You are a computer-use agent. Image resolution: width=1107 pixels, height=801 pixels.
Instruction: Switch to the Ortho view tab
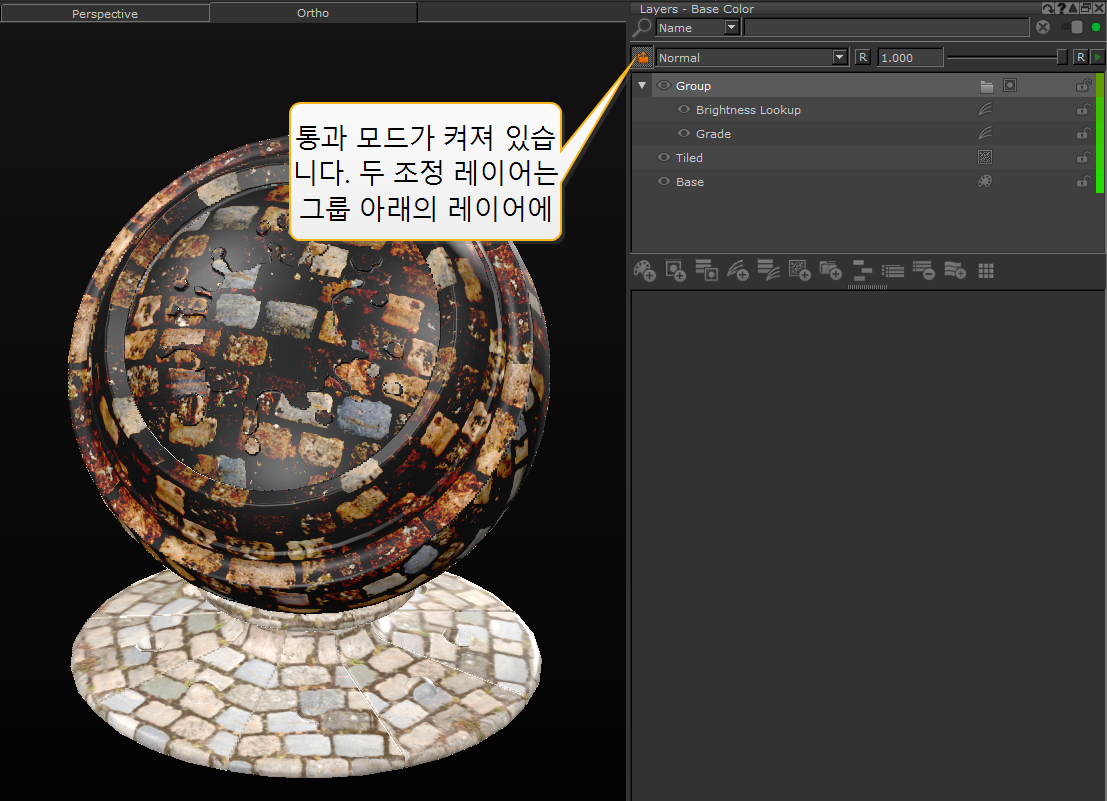click(313, 13)
